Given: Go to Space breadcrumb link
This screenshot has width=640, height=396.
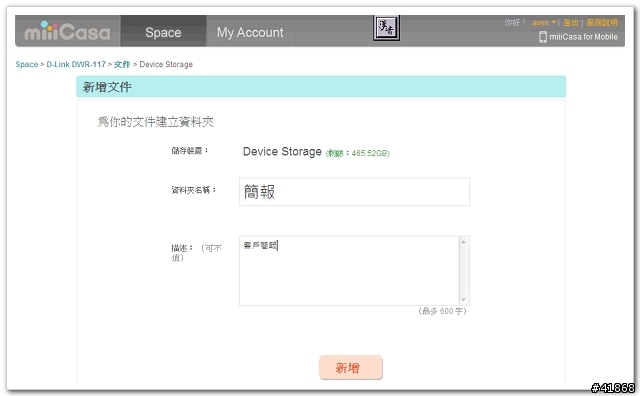Looking at the screenshot, I should coord(27,64).
